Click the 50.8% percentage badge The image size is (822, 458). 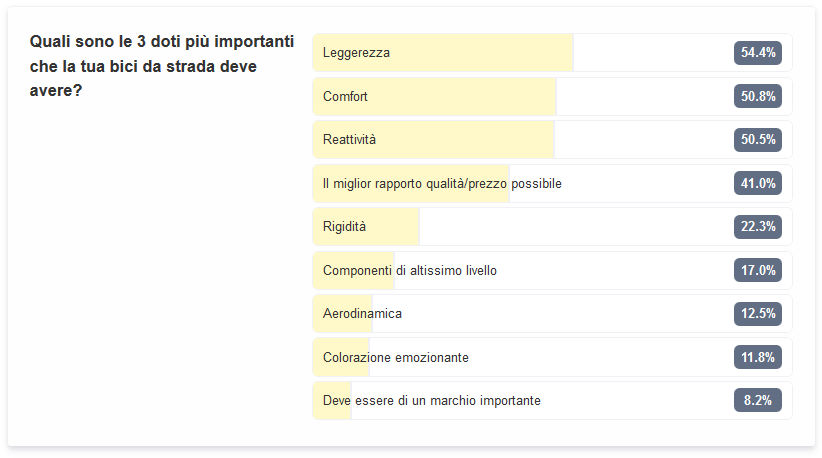[x=757, y=97]
